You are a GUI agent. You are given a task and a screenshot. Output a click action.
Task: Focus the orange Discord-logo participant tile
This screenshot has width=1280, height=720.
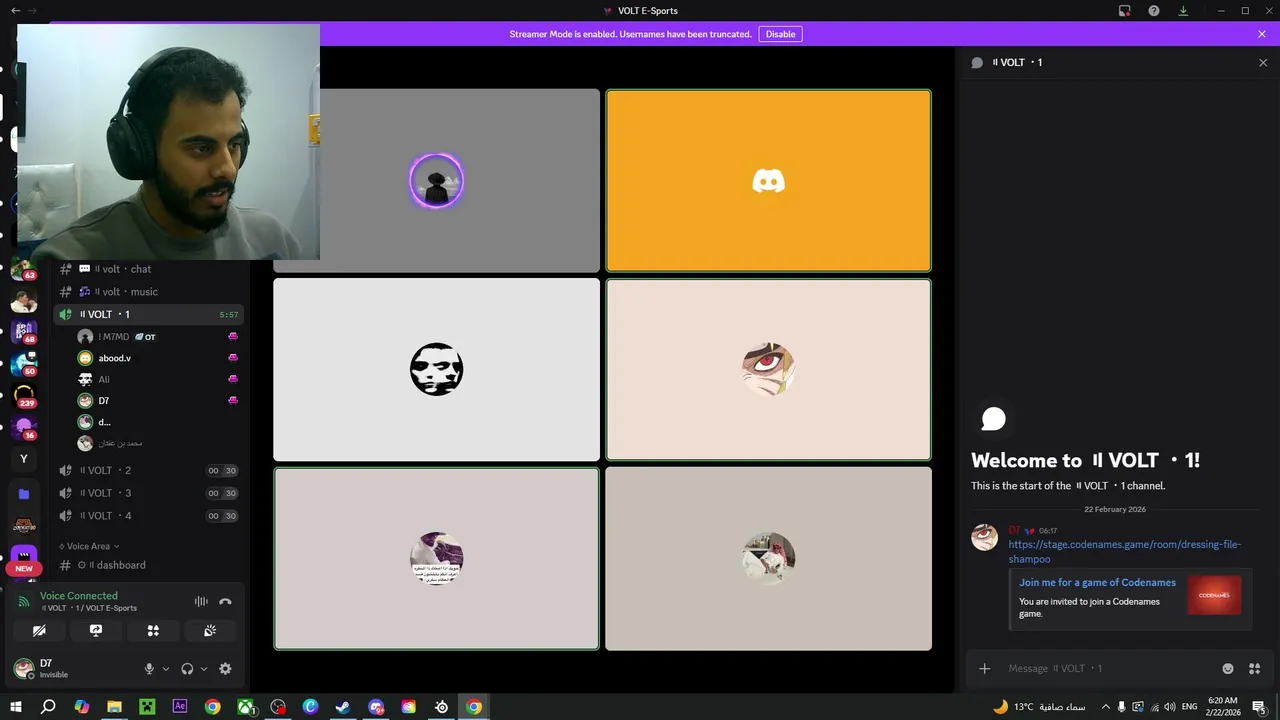(x=768, y=181)
